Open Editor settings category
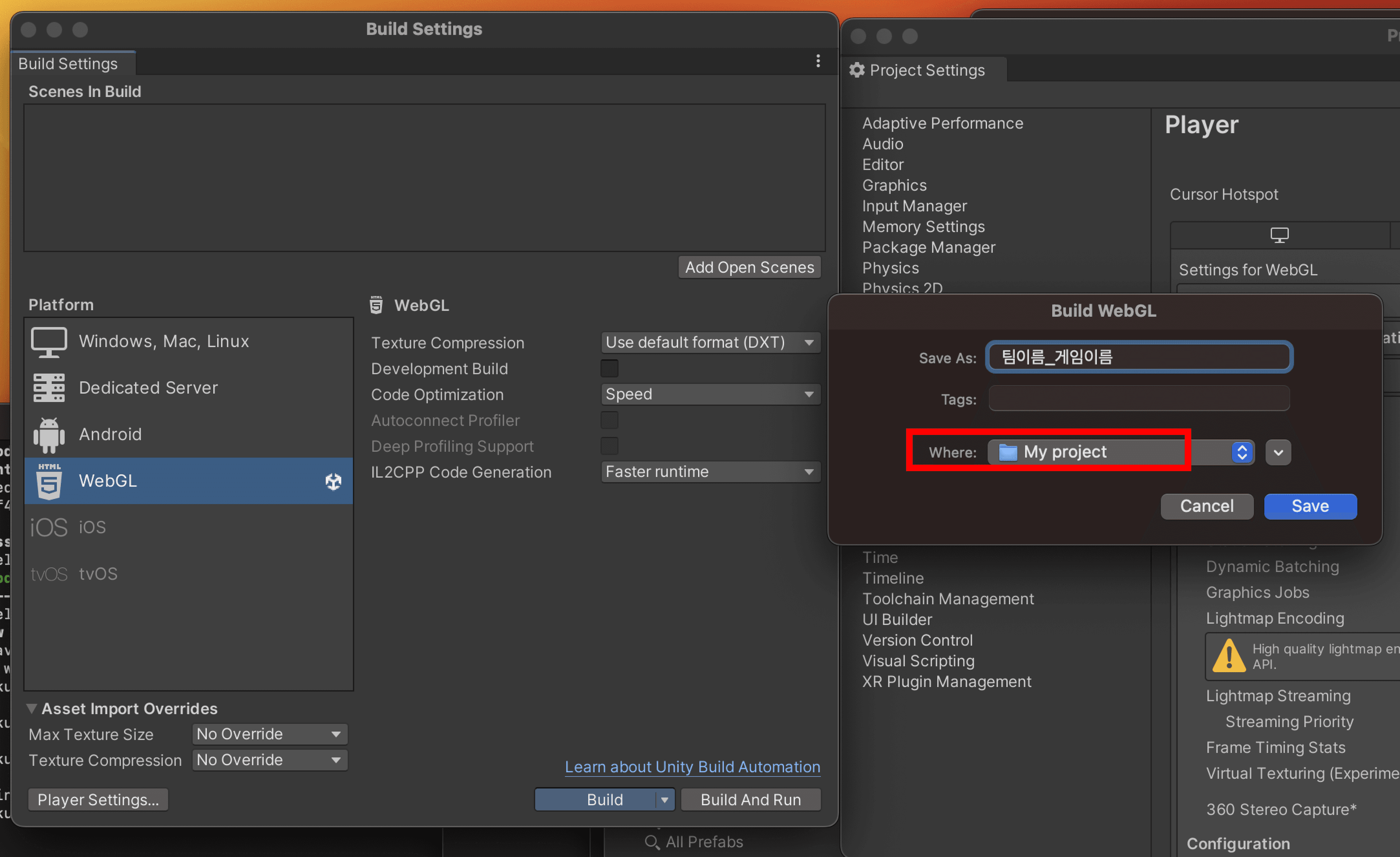Image resolution: width=1400 pixels, height=857 pixels. pos(882,165)
